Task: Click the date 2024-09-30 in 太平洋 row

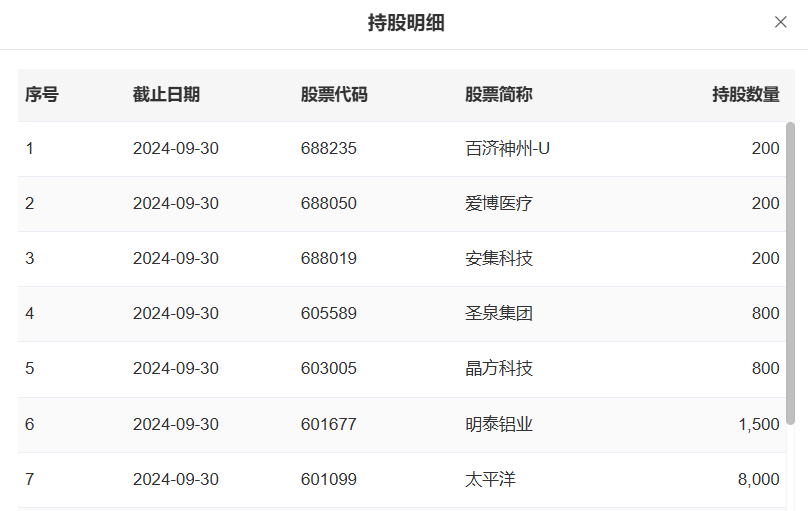Action: [176, 480]
